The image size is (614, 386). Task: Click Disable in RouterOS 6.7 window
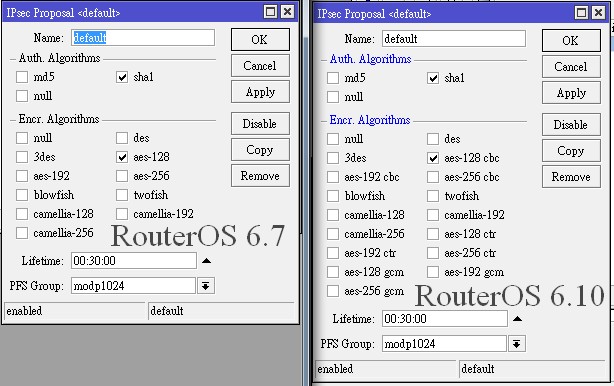[x=260, y=124]
